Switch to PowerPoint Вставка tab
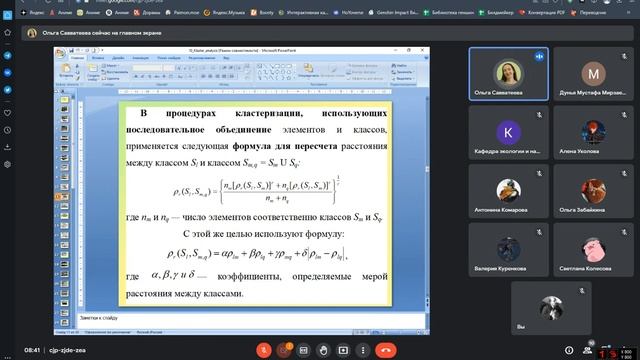The width and height of the screenshot is (640, 360). [x=98, y=58]
